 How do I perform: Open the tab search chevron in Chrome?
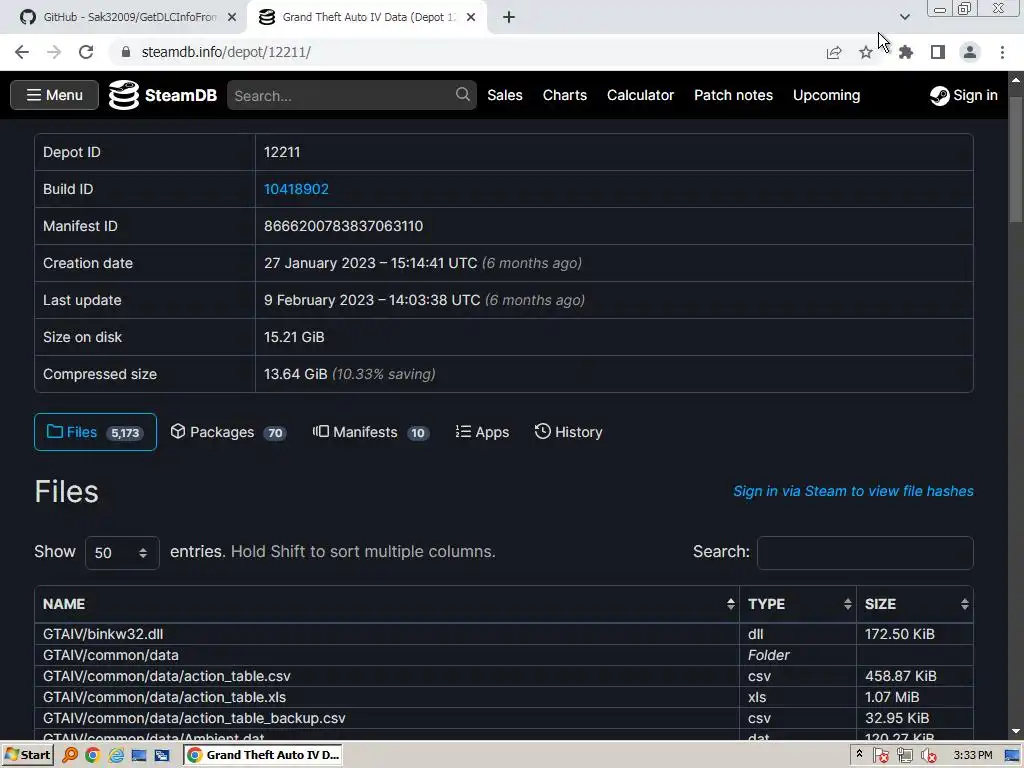point(904,17)
